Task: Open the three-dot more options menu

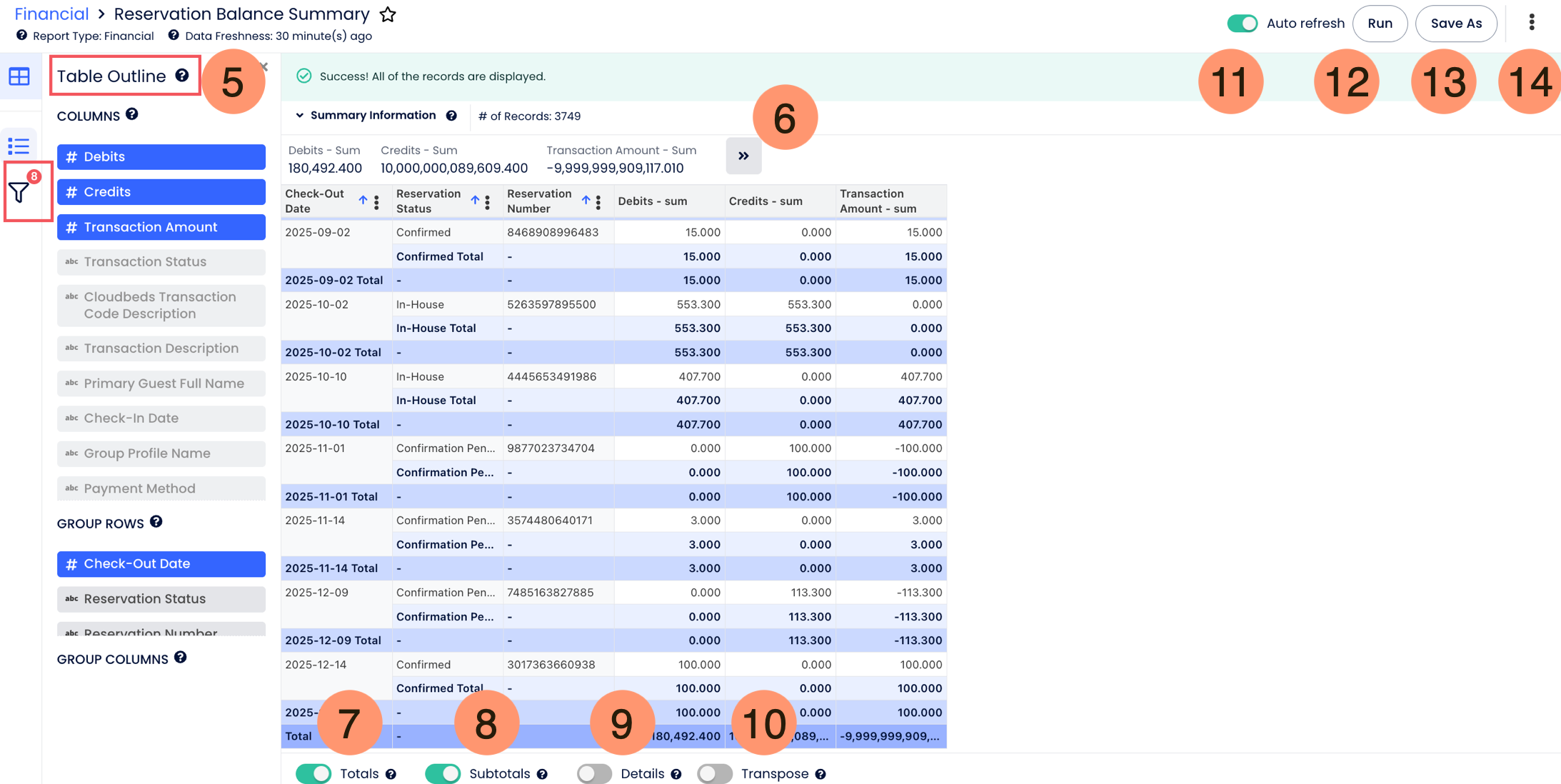Action: click(x=1531, y=23)
